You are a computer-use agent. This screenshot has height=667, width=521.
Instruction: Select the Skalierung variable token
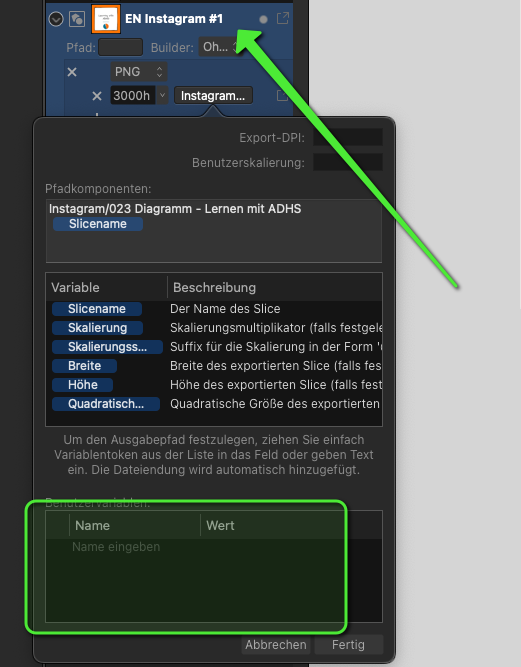pos(97,328)
